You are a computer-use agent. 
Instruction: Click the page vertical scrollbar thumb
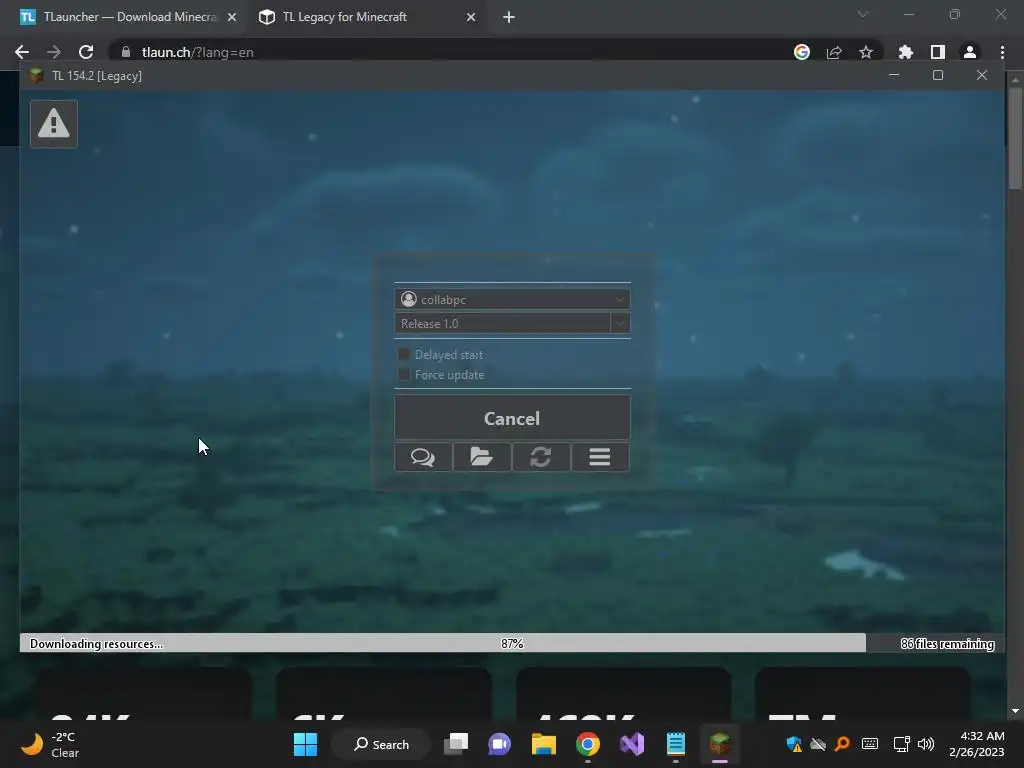pyautogui.click(x=1015, y=138)
